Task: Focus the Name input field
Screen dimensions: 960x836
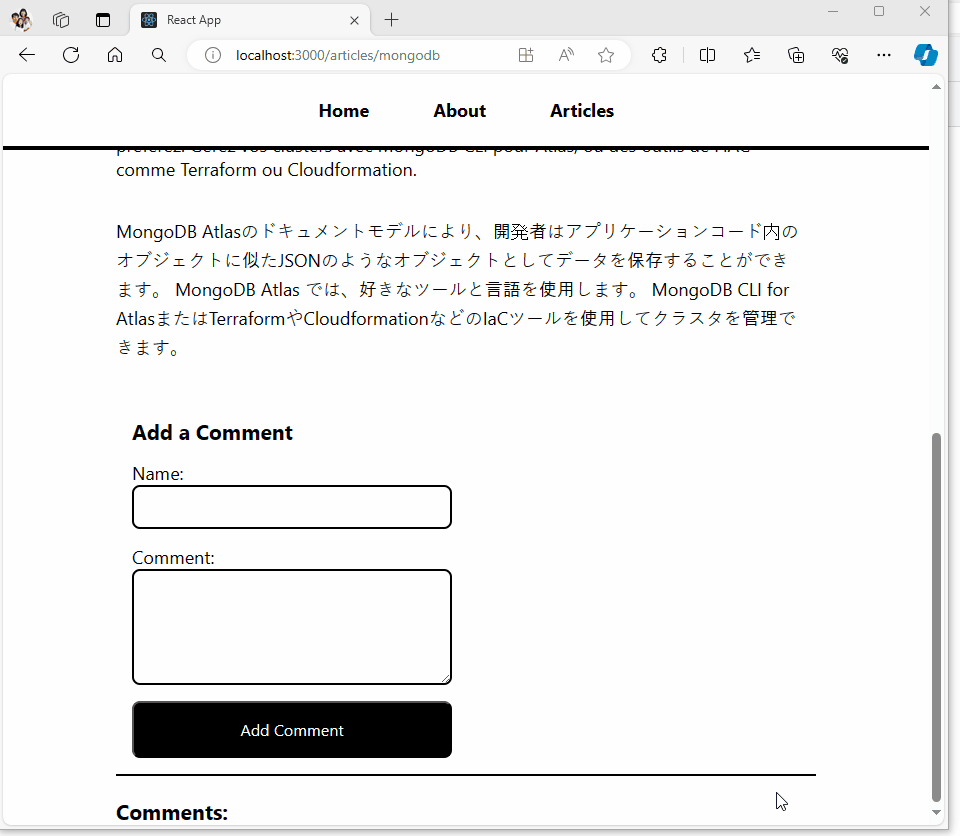Action: point(292,507)
